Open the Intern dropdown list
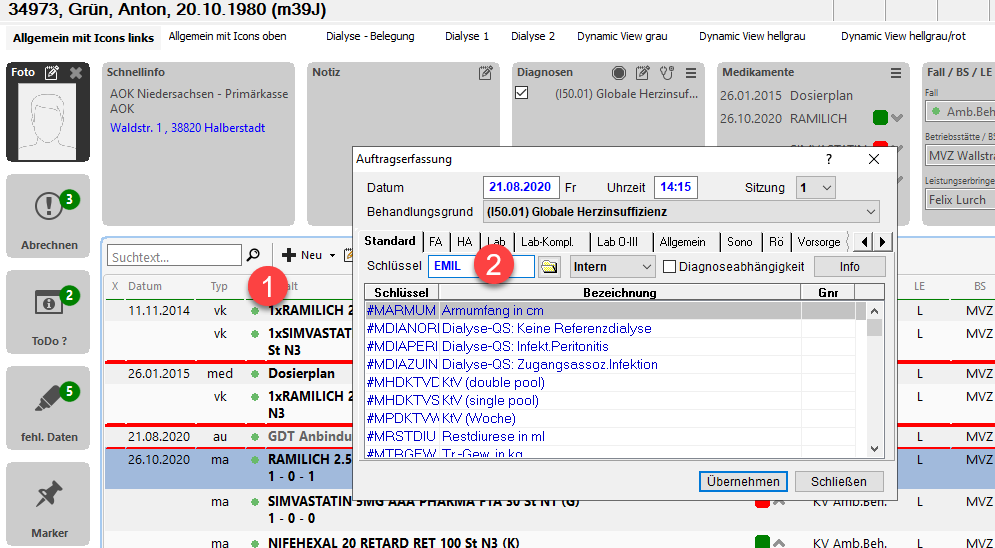 click(x=645, y=267)
